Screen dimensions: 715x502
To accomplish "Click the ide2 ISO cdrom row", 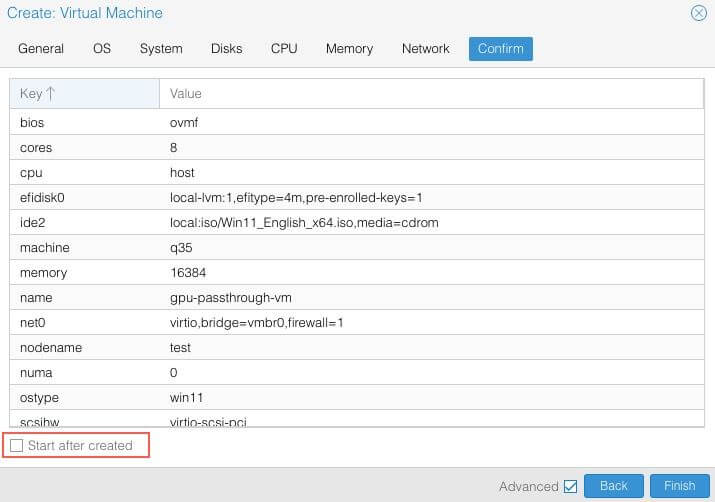I will (x=356, y=223).
